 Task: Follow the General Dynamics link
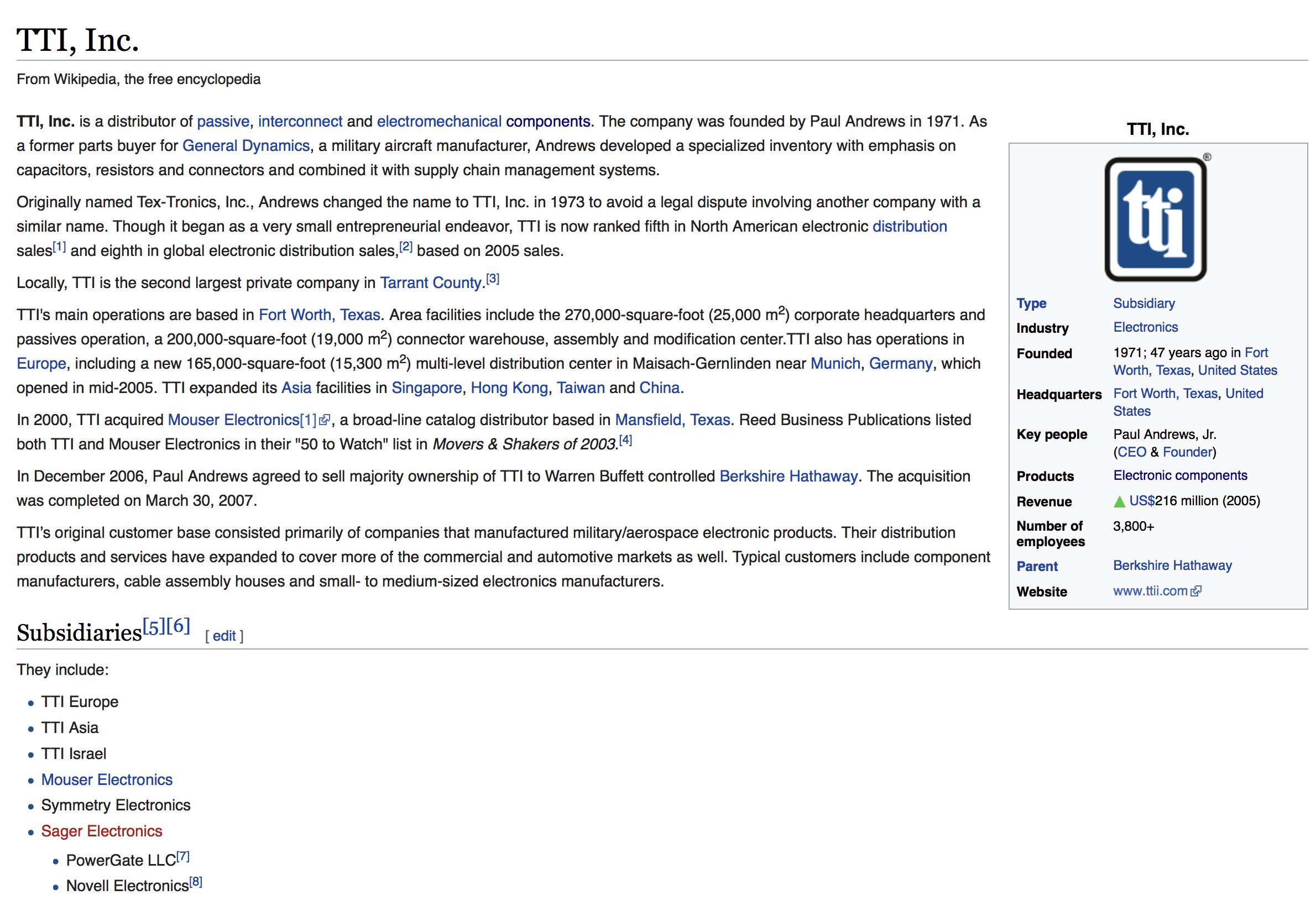(x=246, y=146)
